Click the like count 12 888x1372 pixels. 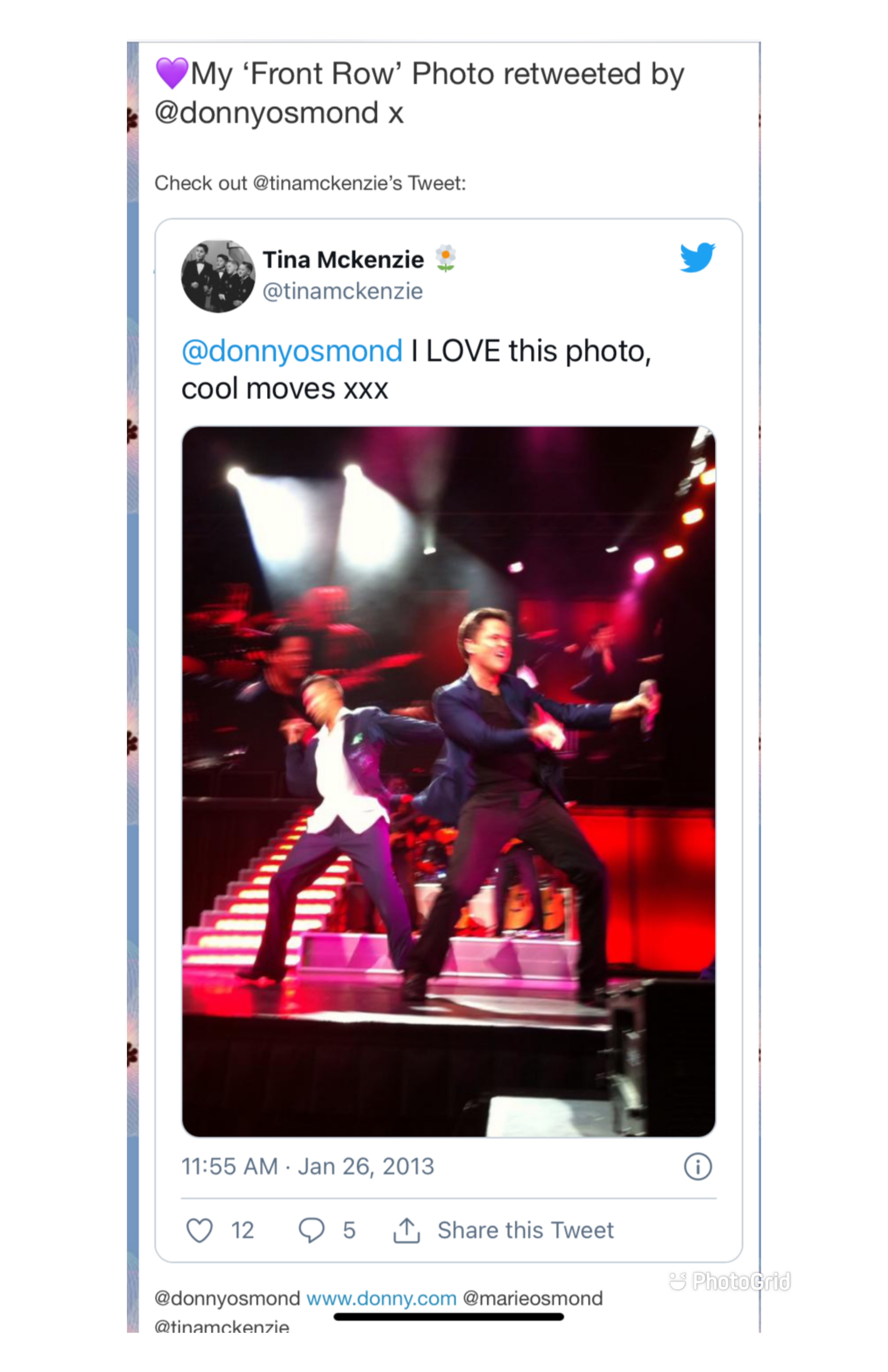(242, 1230)
